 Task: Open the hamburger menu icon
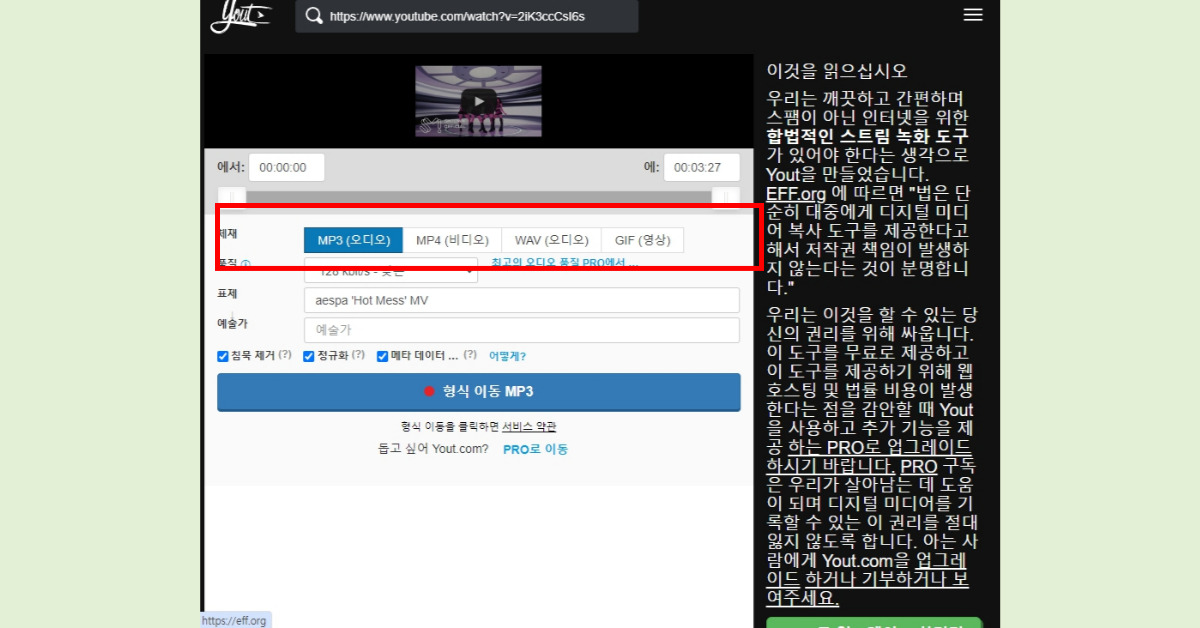click(x=972, y=15)
